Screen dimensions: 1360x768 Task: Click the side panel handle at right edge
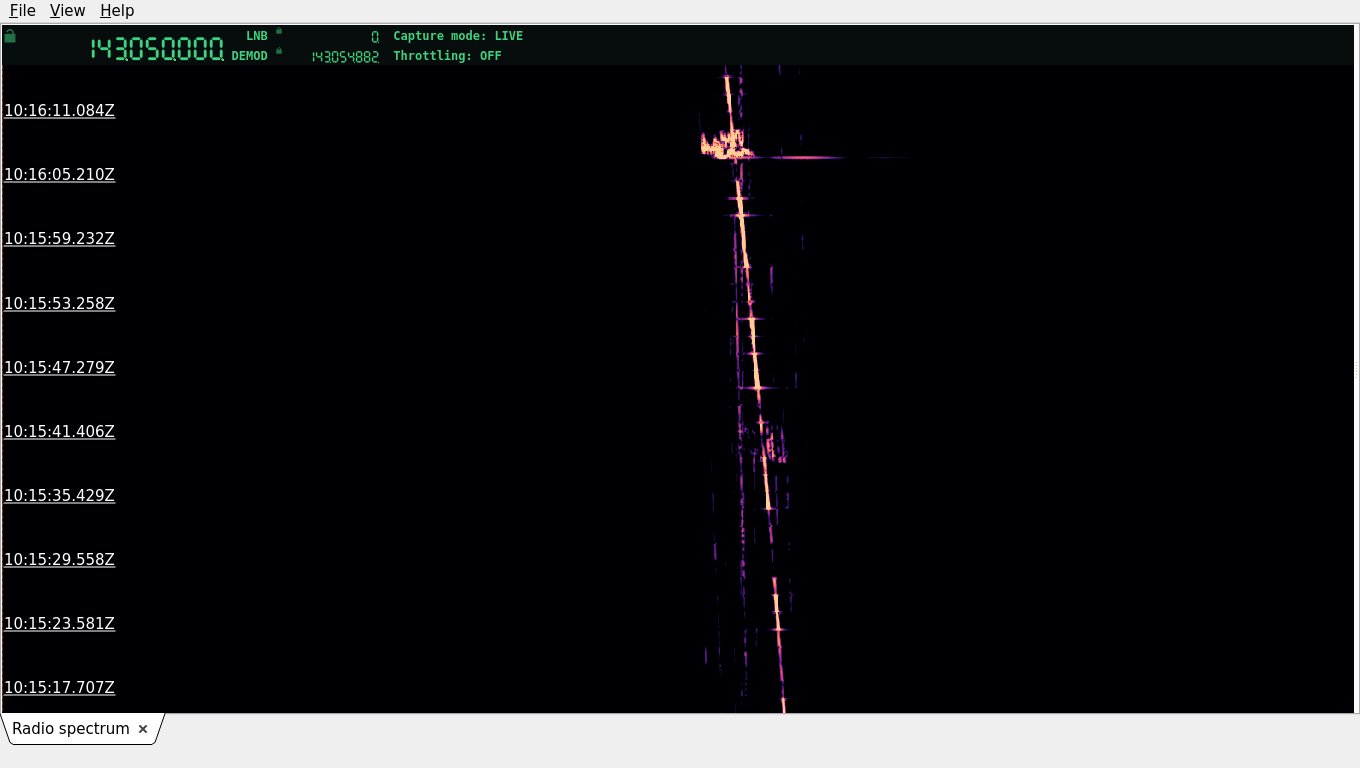(1356, 369)
